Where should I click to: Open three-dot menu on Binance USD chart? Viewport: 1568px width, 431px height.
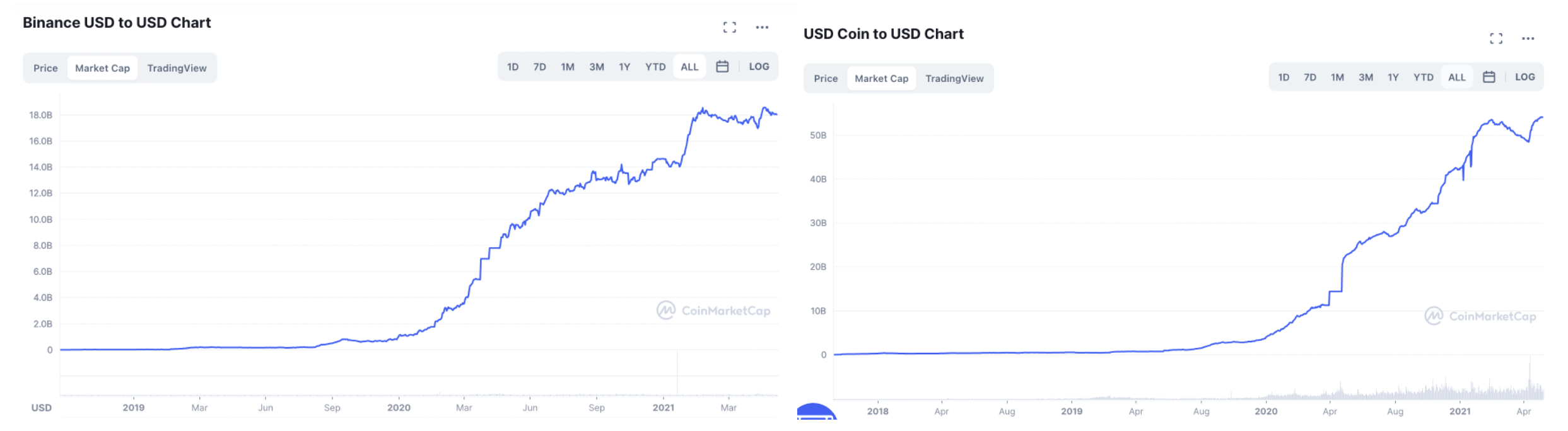pos(762,27)
